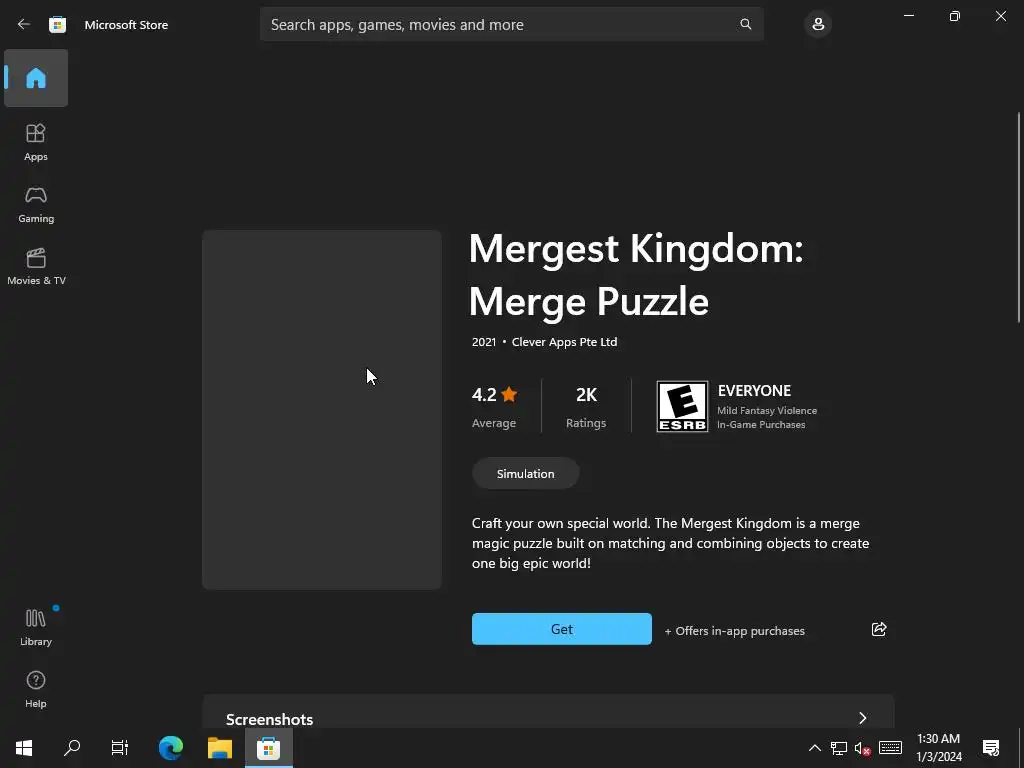Click the Mergest Kingdom: Merge Puzzle title
The image size is (1024, 768).
tap(635, 275)
